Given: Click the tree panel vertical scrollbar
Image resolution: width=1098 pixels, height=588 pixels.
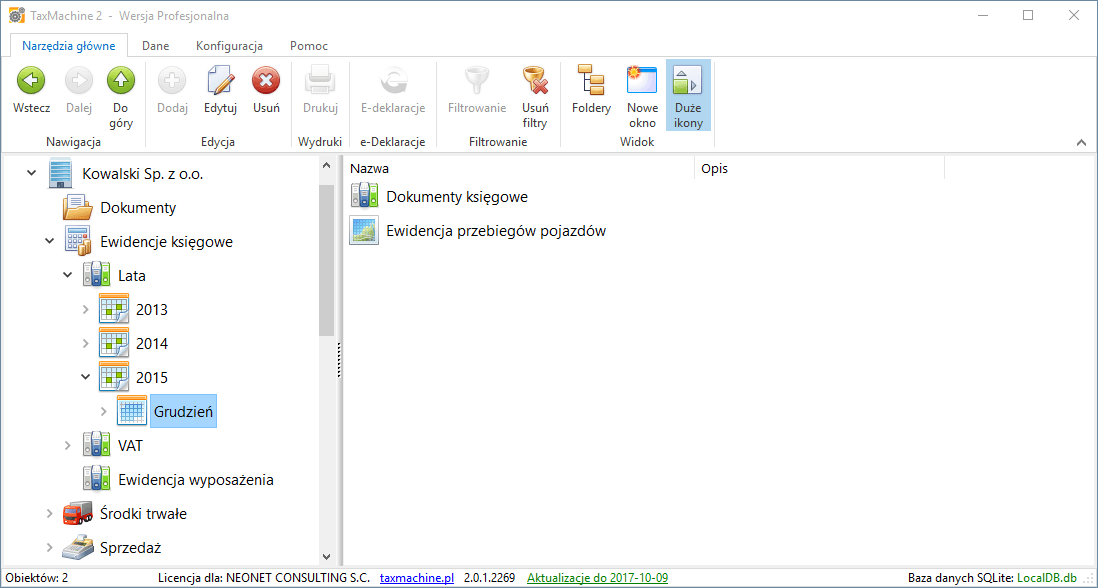Looking at the screenshot, I should 326,260.
